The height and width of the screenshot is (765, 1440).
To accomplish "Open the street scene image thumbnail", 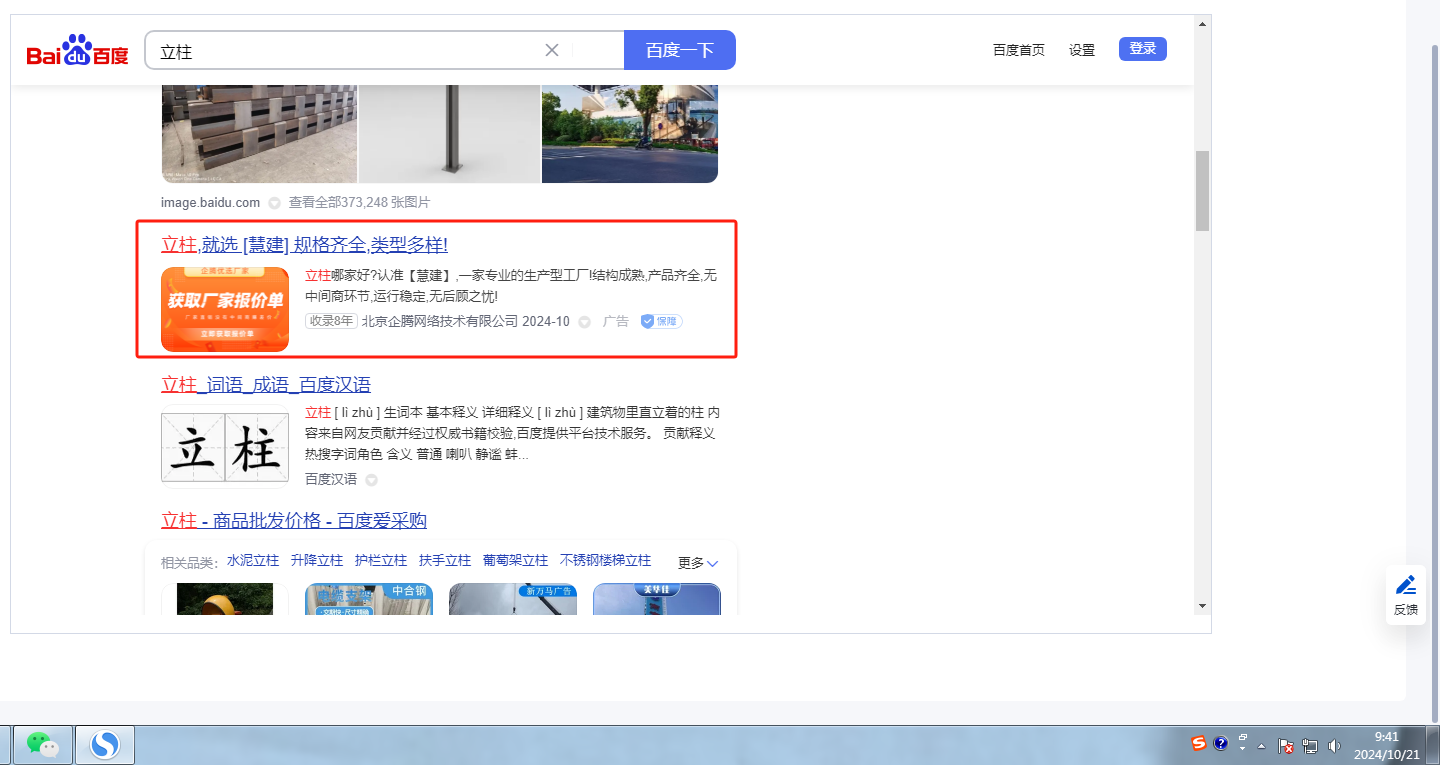I will click(630, 134).
